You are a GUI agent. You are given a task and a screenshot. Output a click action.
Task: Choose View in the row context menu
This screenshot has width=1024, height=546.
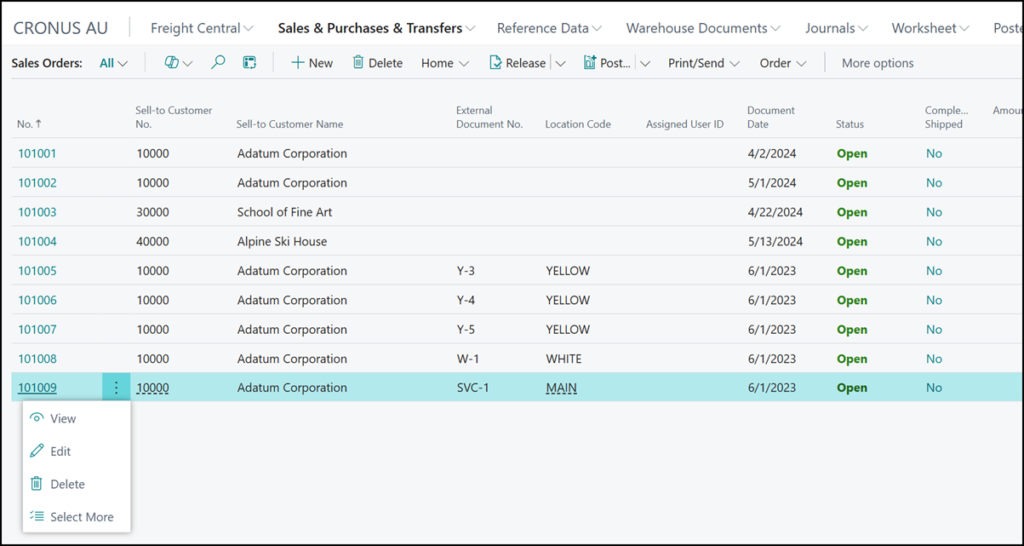(62, 419)
